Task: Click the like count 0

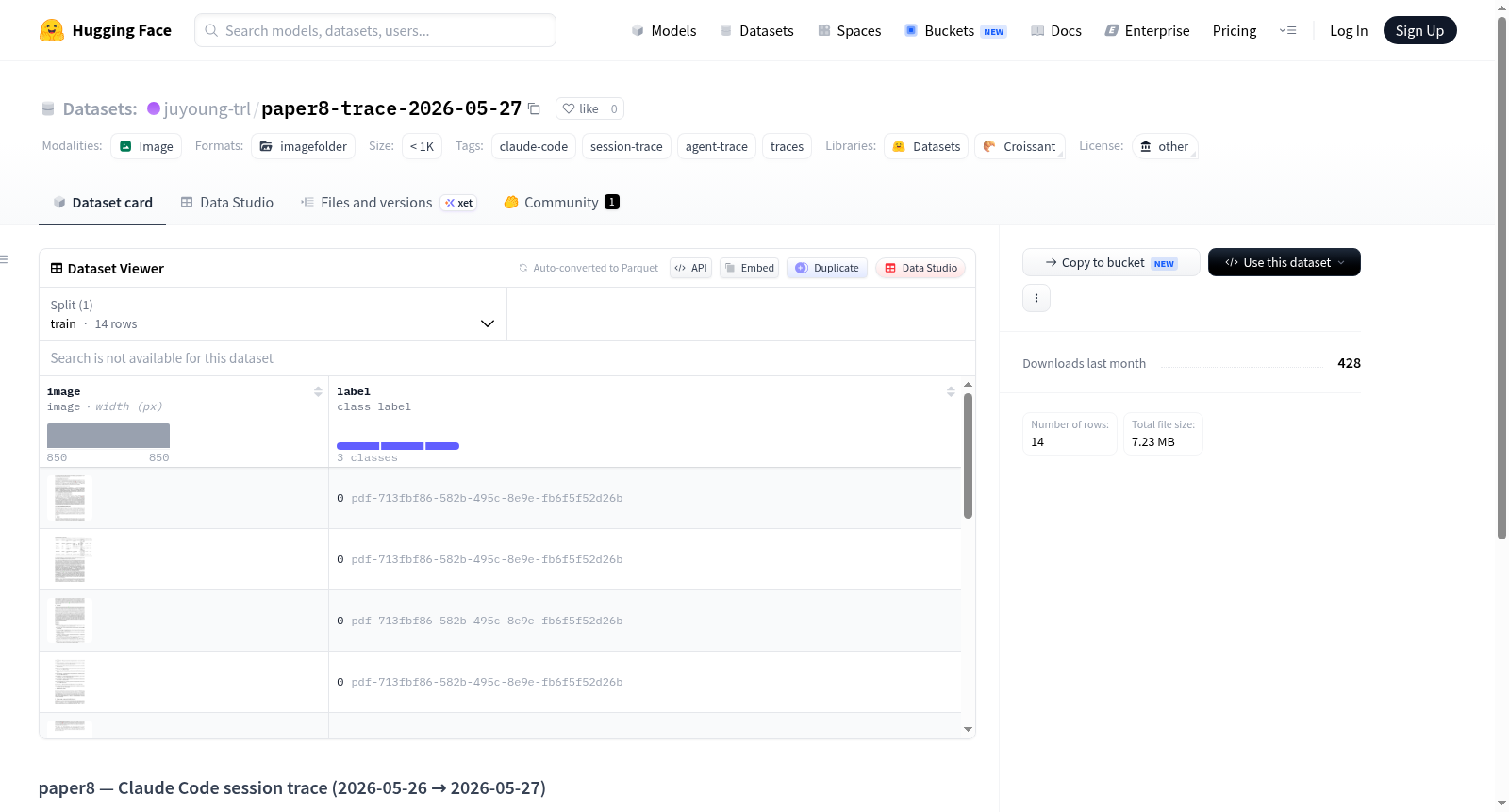Action: 614,108
